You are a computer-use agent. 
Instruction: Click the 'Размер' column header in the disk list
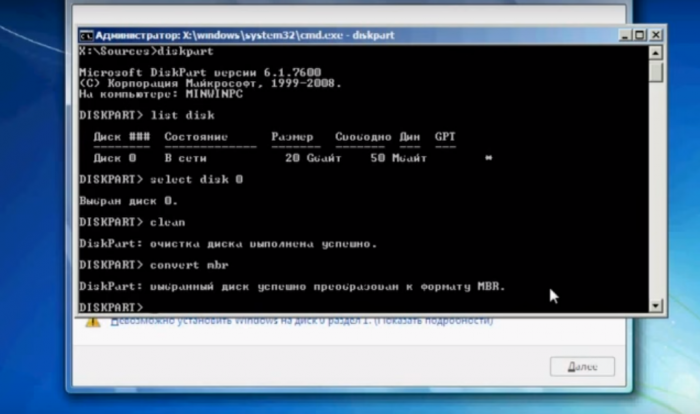[292, 136]
